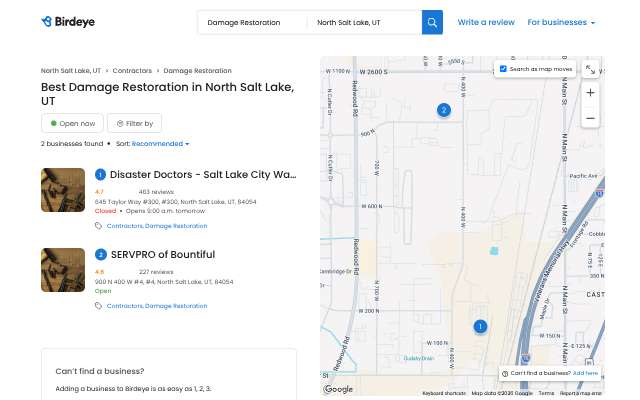
Task: Click Damage Restoration breadcrumb
Action: coord(198,71)
